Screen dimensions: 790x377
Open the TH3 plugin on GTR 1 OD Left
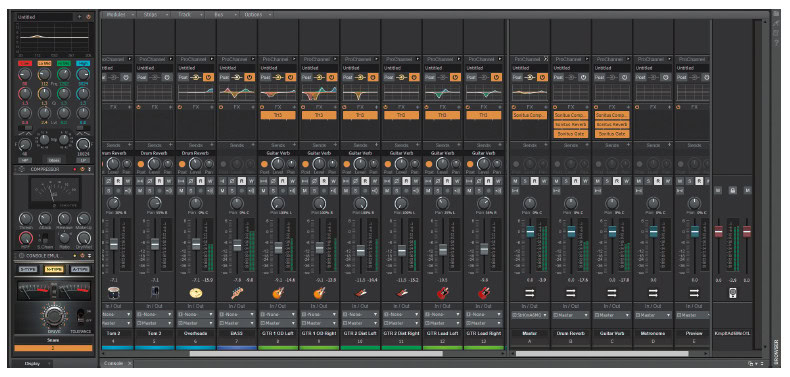[x=278, y=115]
